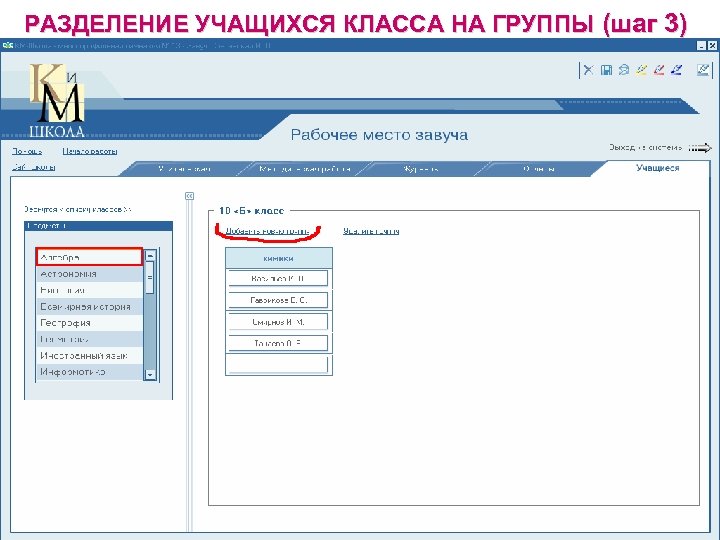Image resolution: width=720 pixels, height=540 pixels.
Task: Click the X cancel icon in the toolbar
Action: point(588,70)
